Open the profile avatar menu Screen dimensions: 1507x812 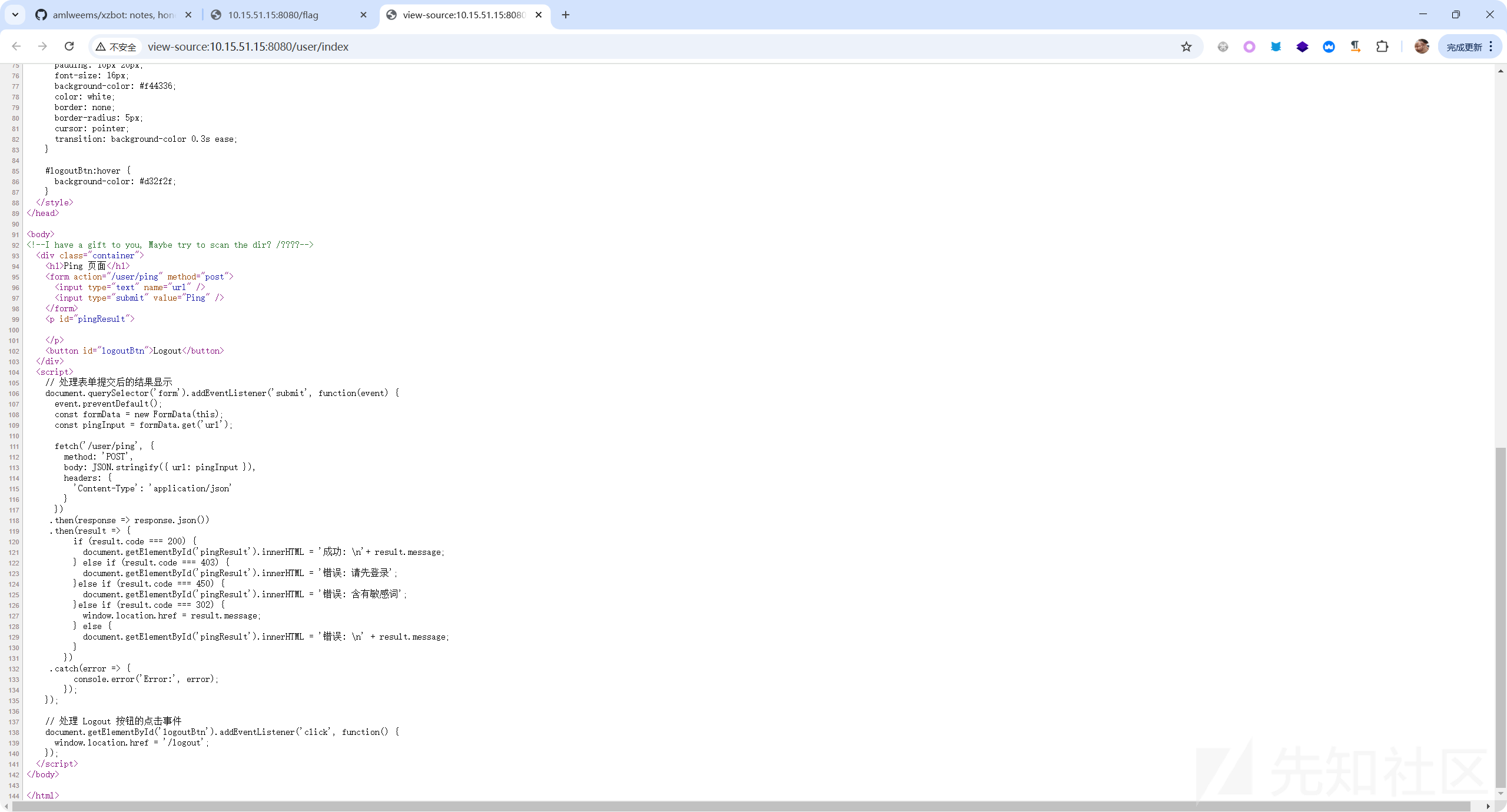(x=1422, y=46)
